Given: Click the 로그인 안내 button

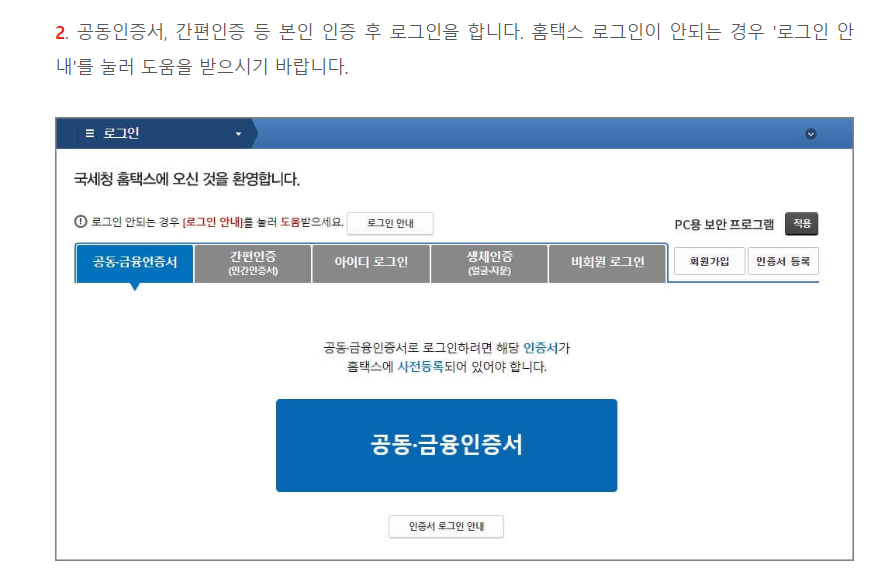Looking at the screenshot, I should tap(390, 223).
